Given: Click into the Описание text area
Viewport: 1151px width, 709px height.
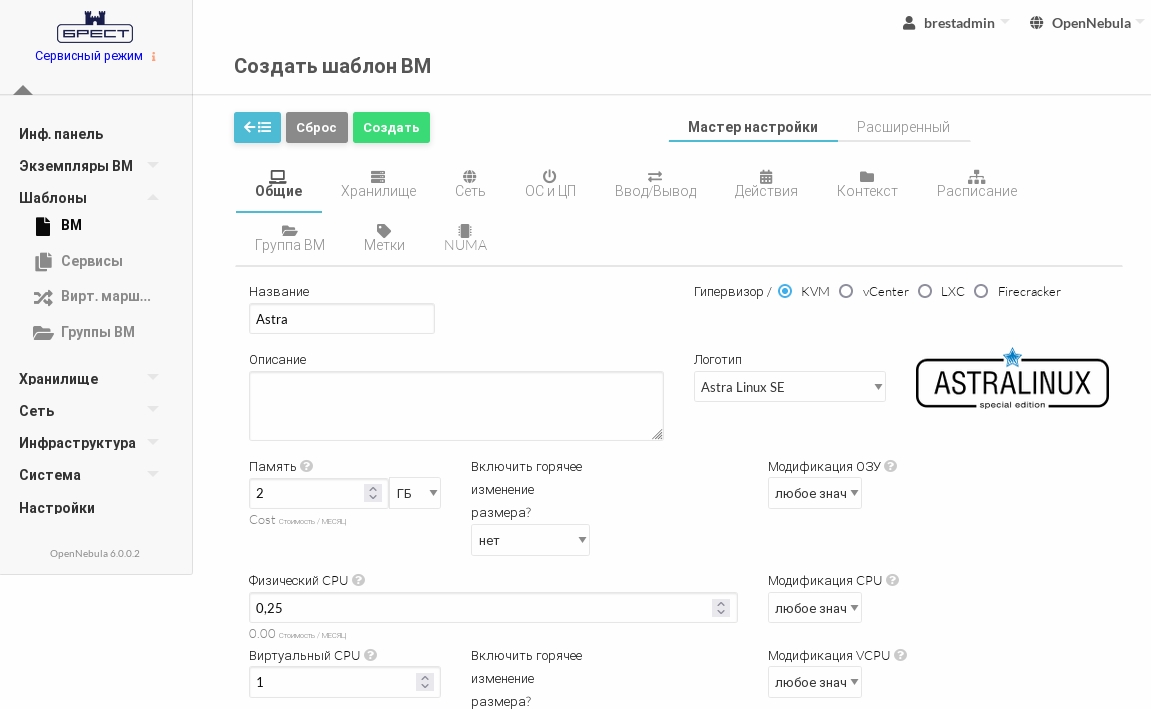Looking at the screenshot, I should (x=455, y=405).
